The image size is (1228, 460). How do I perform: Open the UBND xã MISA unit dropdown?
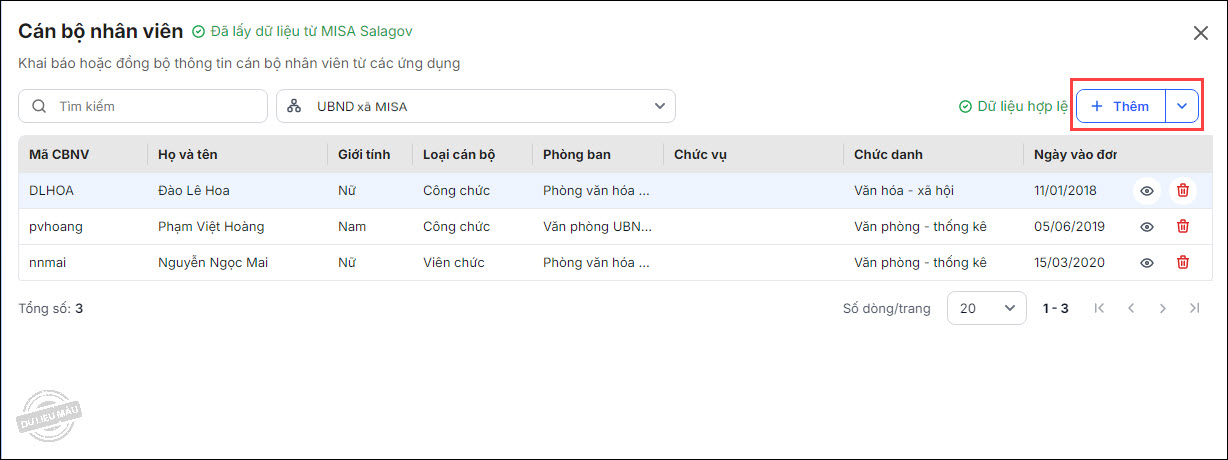click(x=476, y=106)
